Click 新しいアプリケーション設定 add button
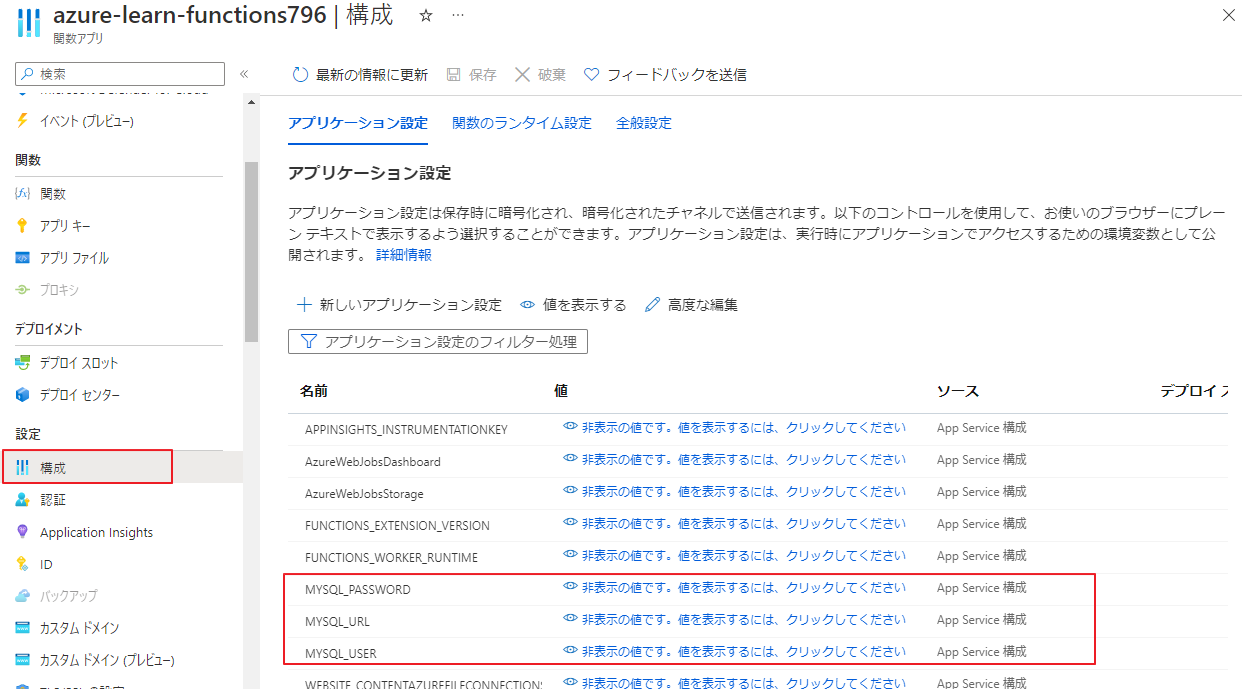The height and width of the screenshot is (689, 1242). click(399, 305)
